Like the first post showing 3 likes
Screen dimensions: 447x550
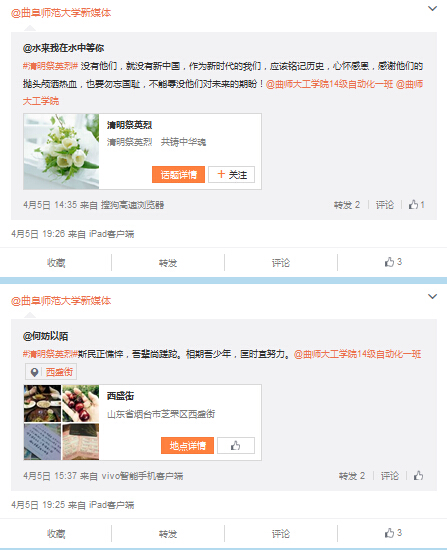coord(393,262)
